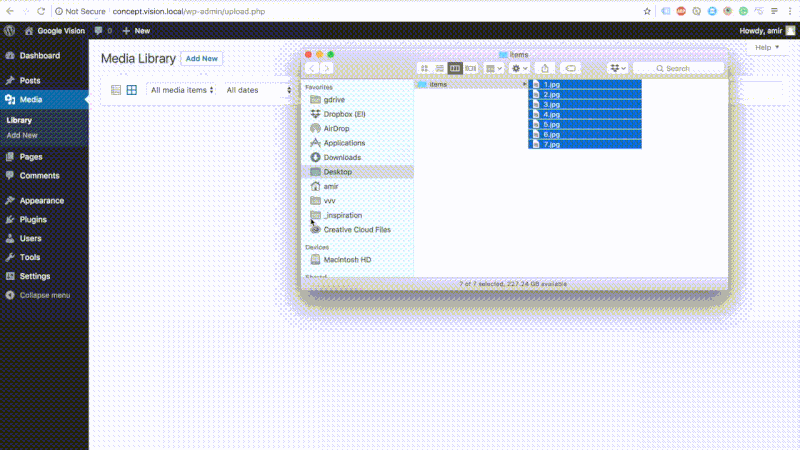Click the Settings sliders icon
This screenshot has height=450, width=800.
click(10, 276)
